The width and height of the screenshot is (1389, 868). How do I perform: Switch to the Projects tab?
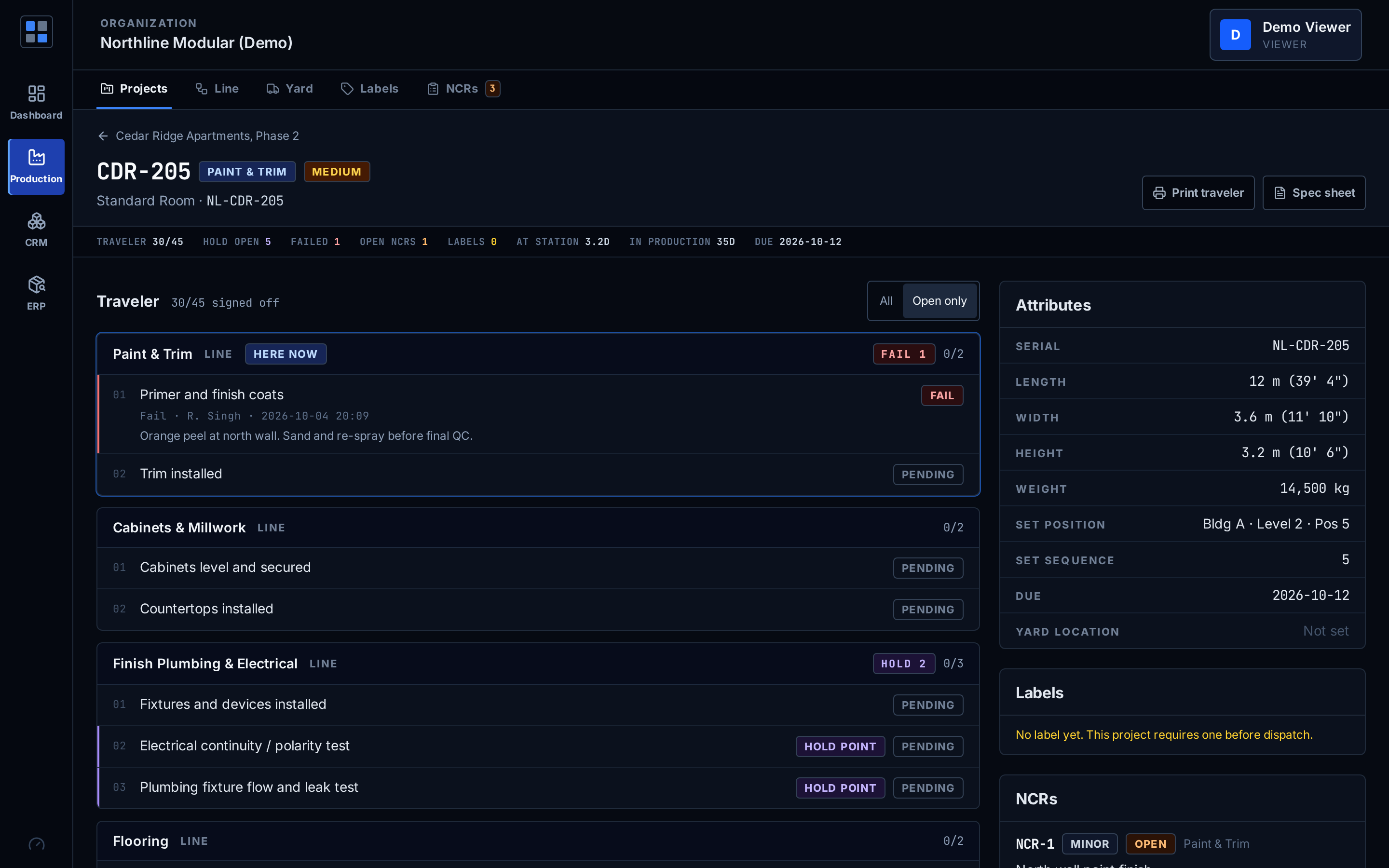click(134, 88)
